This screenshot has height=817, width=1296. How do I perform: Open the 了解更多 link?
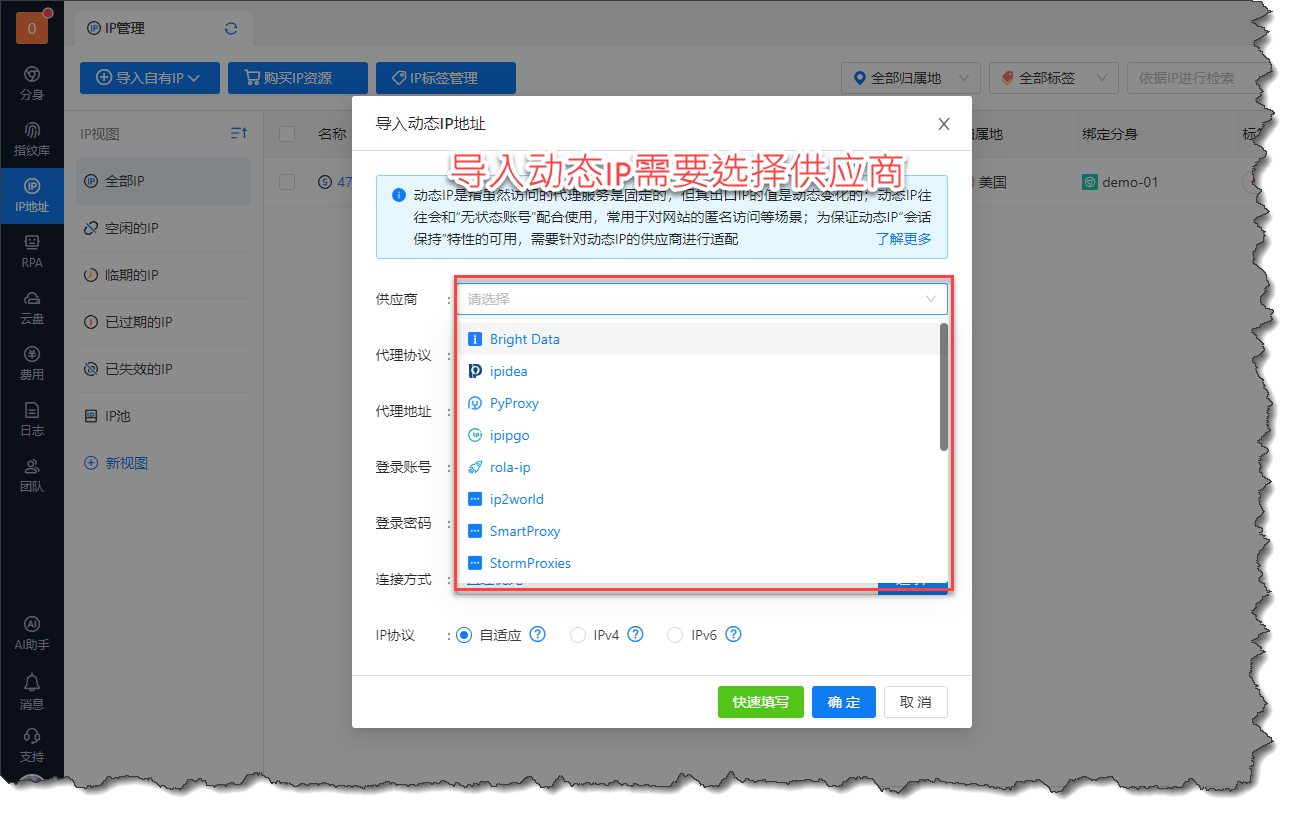click(903, 239)
